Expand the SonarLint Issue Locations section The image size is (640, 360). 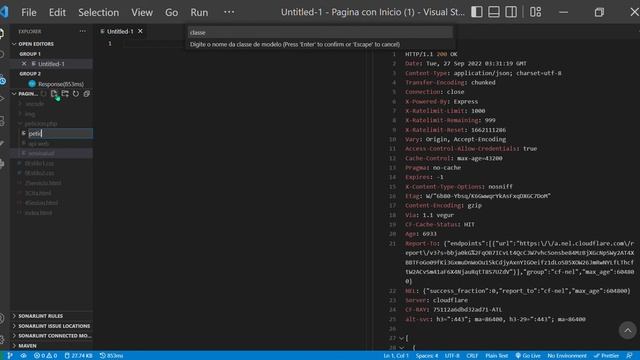(x=53, y=326)
